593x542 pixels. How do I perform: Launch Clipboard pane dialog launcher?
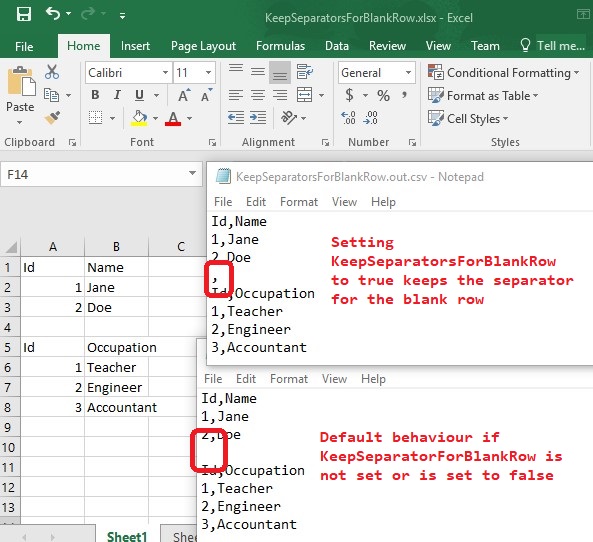point(72,142)
